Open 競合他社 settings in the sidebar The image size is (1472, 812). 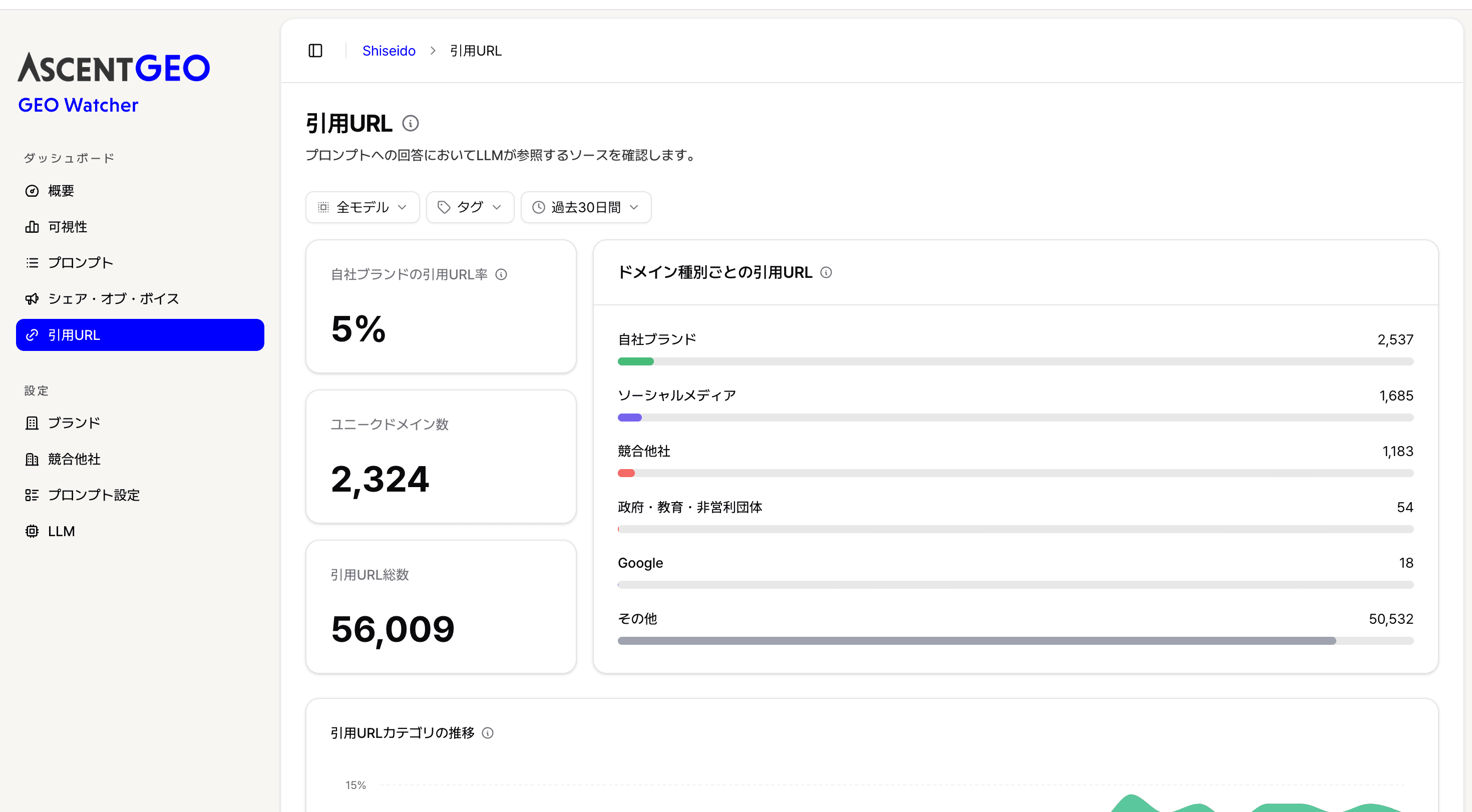click(x=140, y=460)
